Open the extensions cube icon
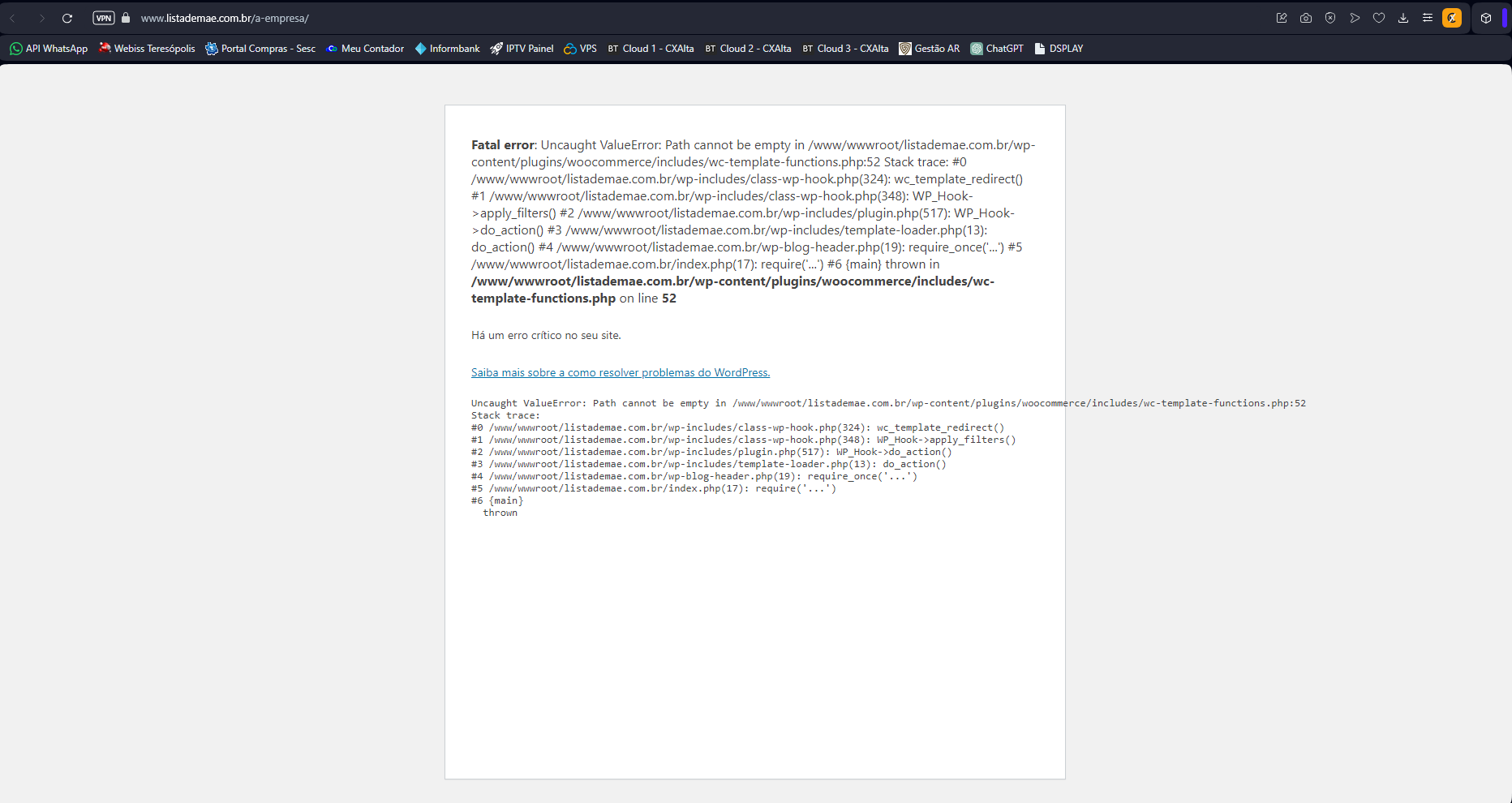Image resolution: width=1512 pixels, height=803 pixels. [1486, 18]
